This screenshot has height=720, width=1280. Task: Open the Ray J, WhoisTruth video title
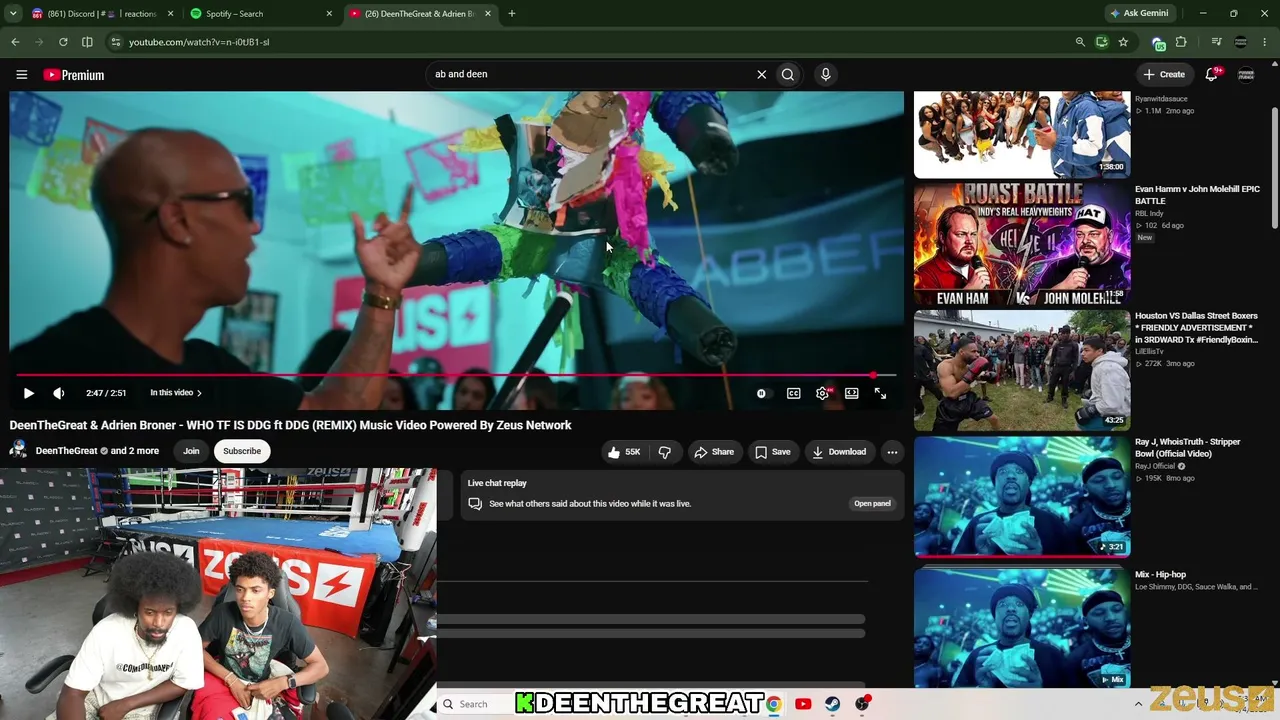(x=1187, y=448)
